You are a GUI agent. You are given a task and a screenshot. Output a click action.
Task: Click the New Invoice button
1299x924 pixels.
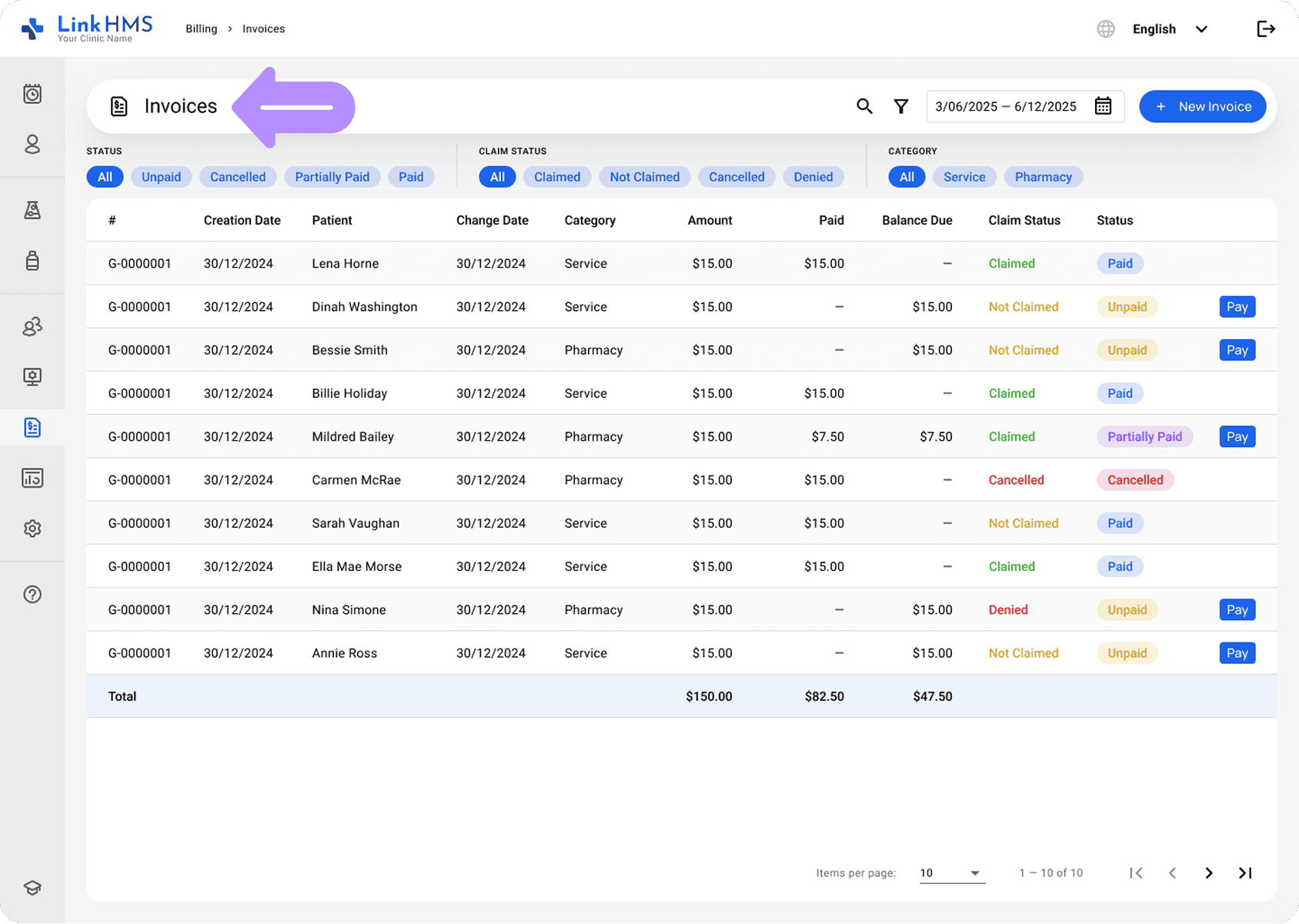(1202, 106)
